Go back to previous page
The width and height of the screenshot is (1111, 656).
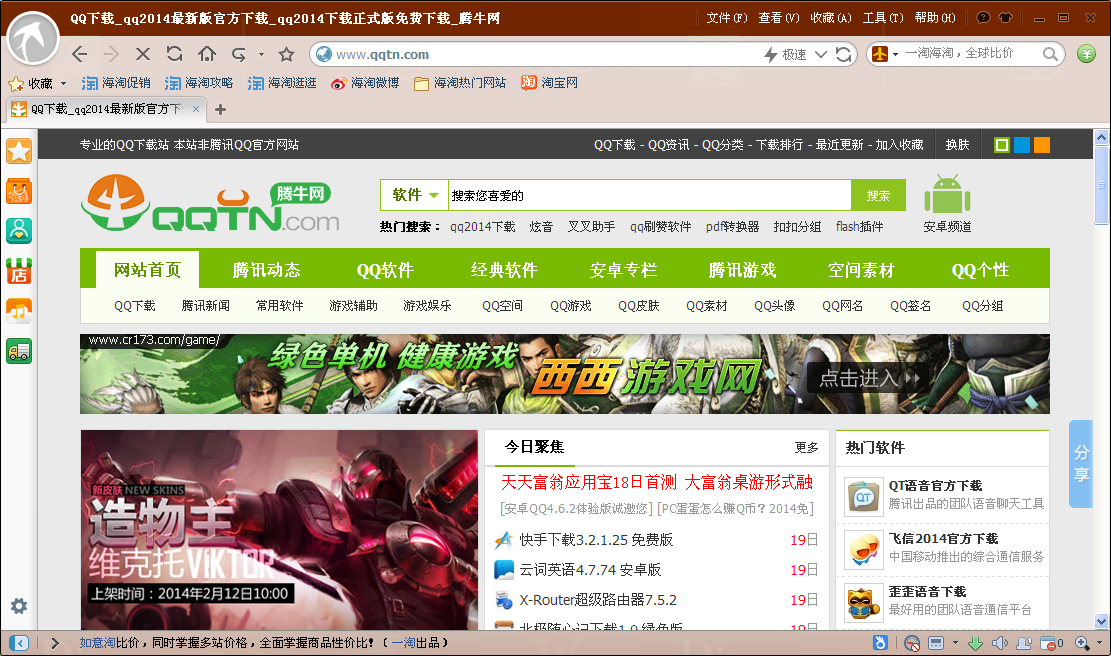pyautogui.click(x=80, y=55)
